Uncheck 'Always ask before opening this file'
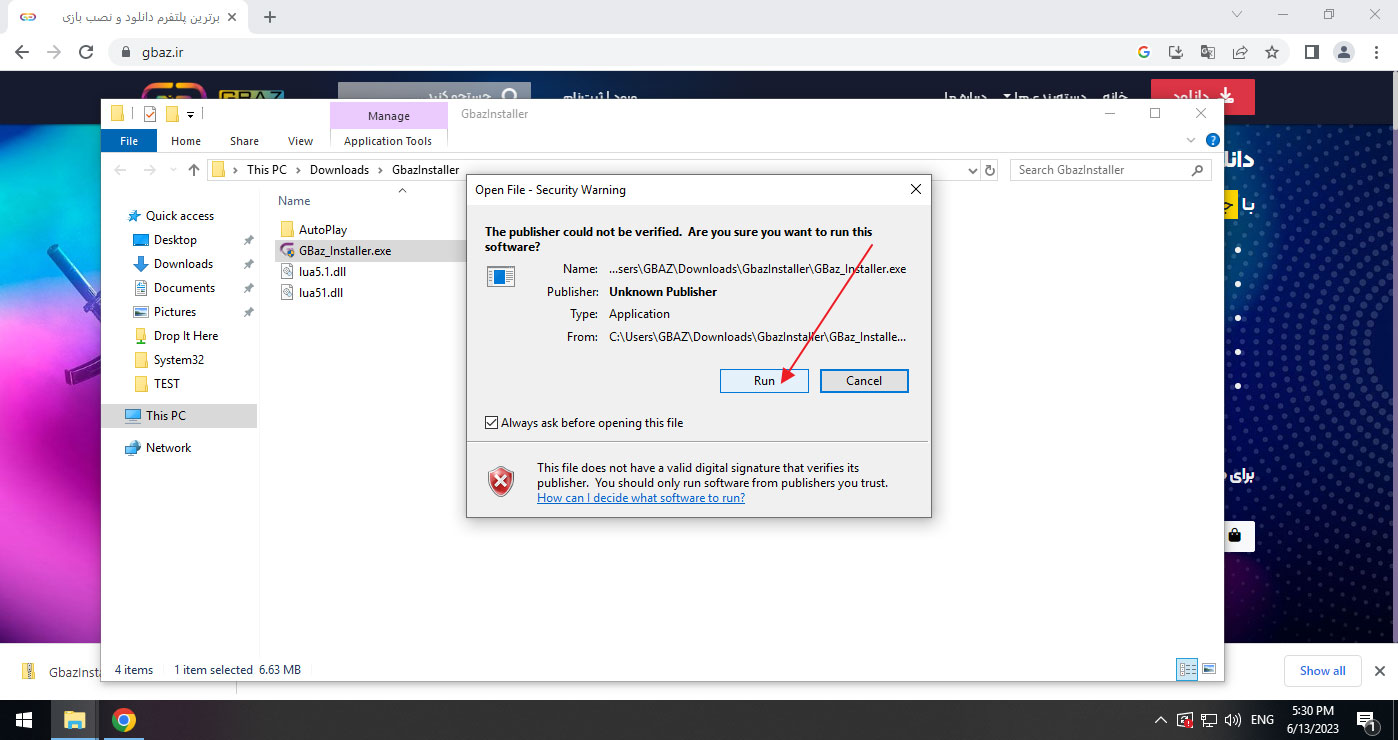The image size is (1398, 740). 491,423
